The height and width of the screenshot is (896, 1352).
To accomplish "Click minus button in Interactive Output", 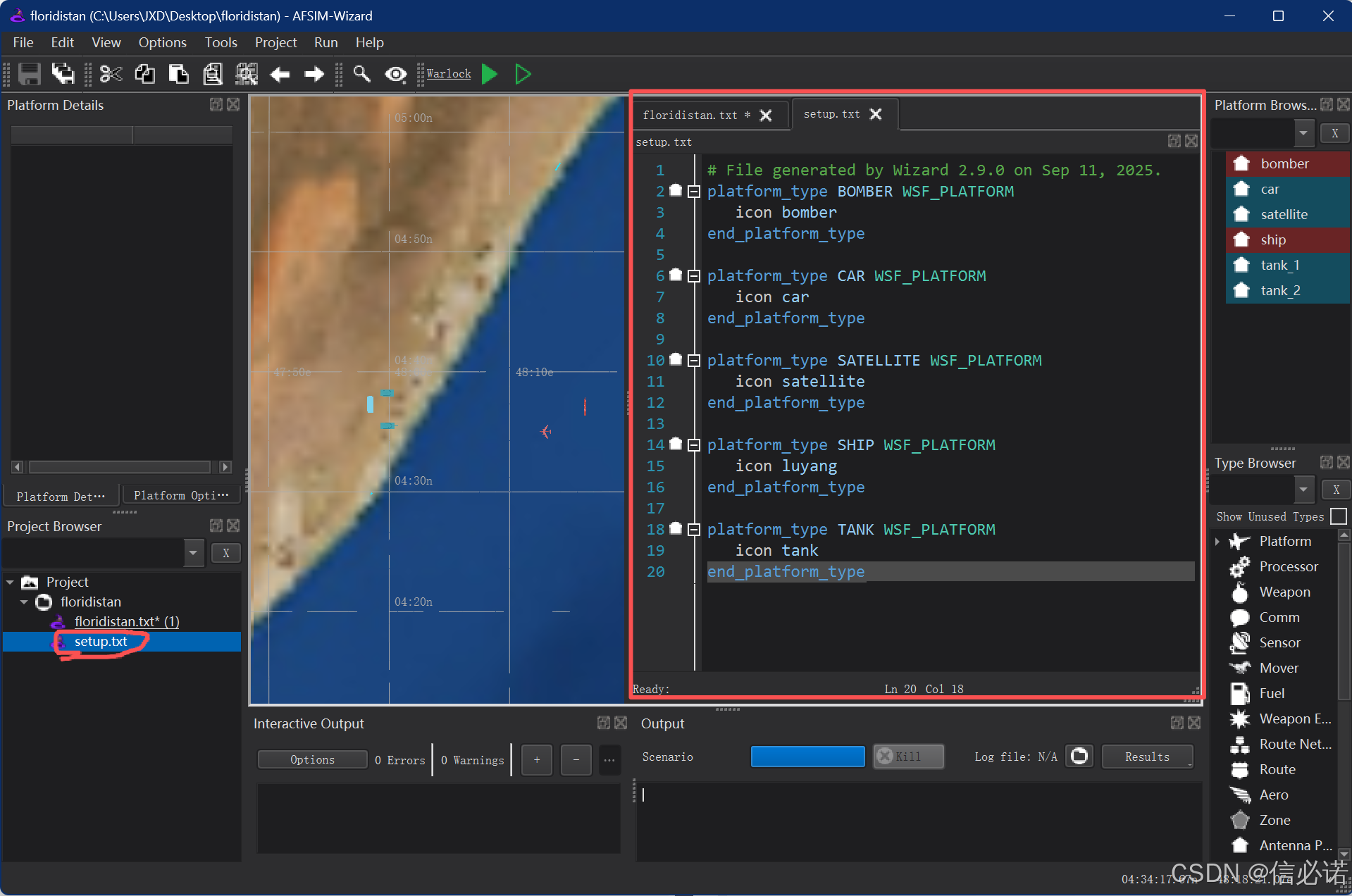I will pos(576,759).
